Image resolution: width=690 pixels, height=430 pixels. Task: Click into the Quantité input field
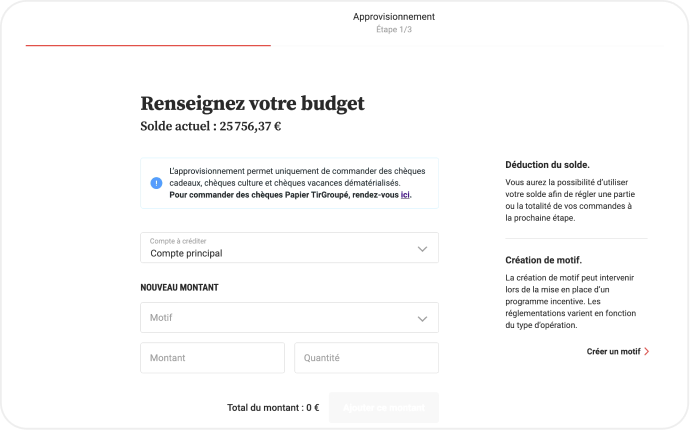click(x=366, y=358)
